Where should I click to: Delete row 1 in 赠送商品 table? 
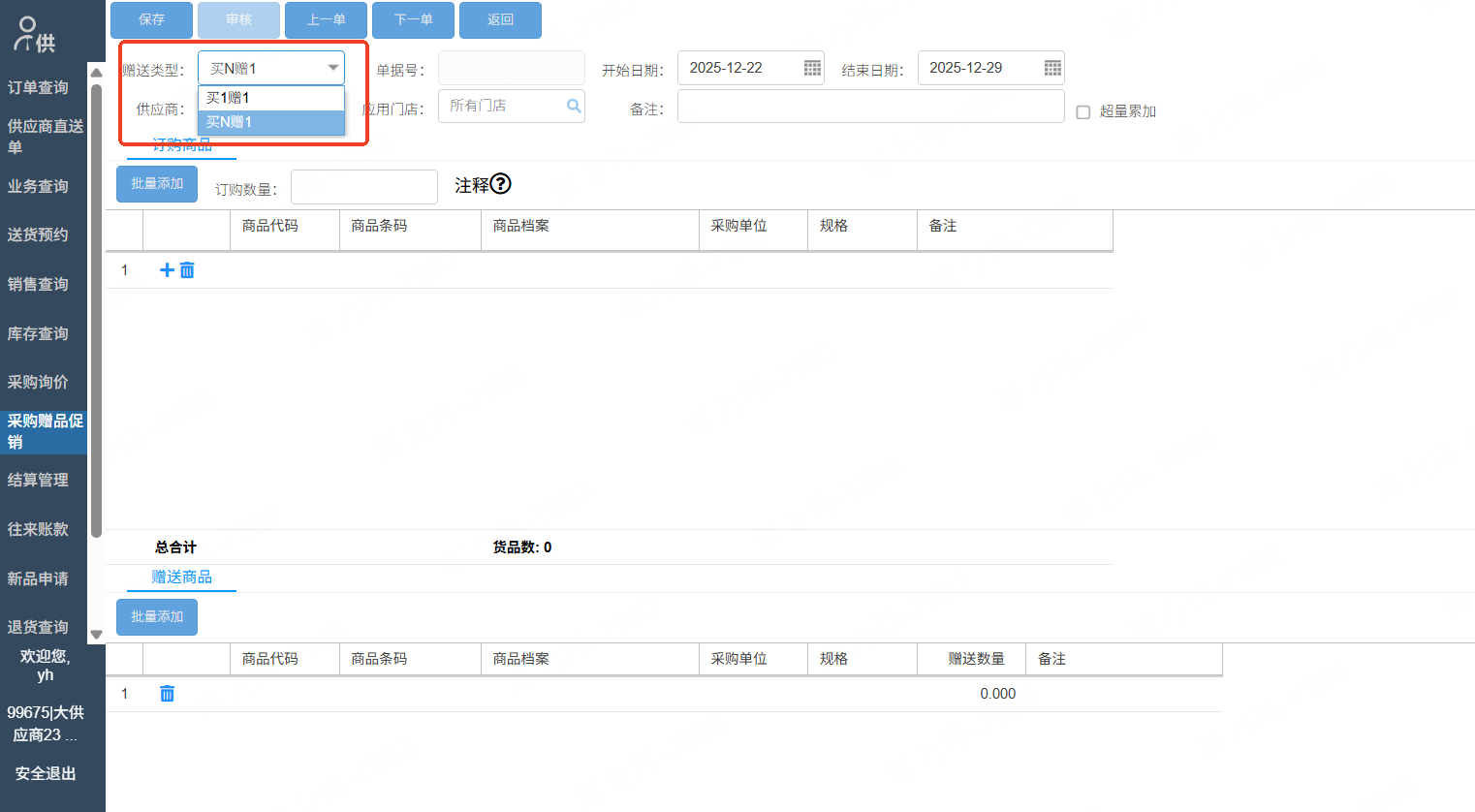click(167, 694)
